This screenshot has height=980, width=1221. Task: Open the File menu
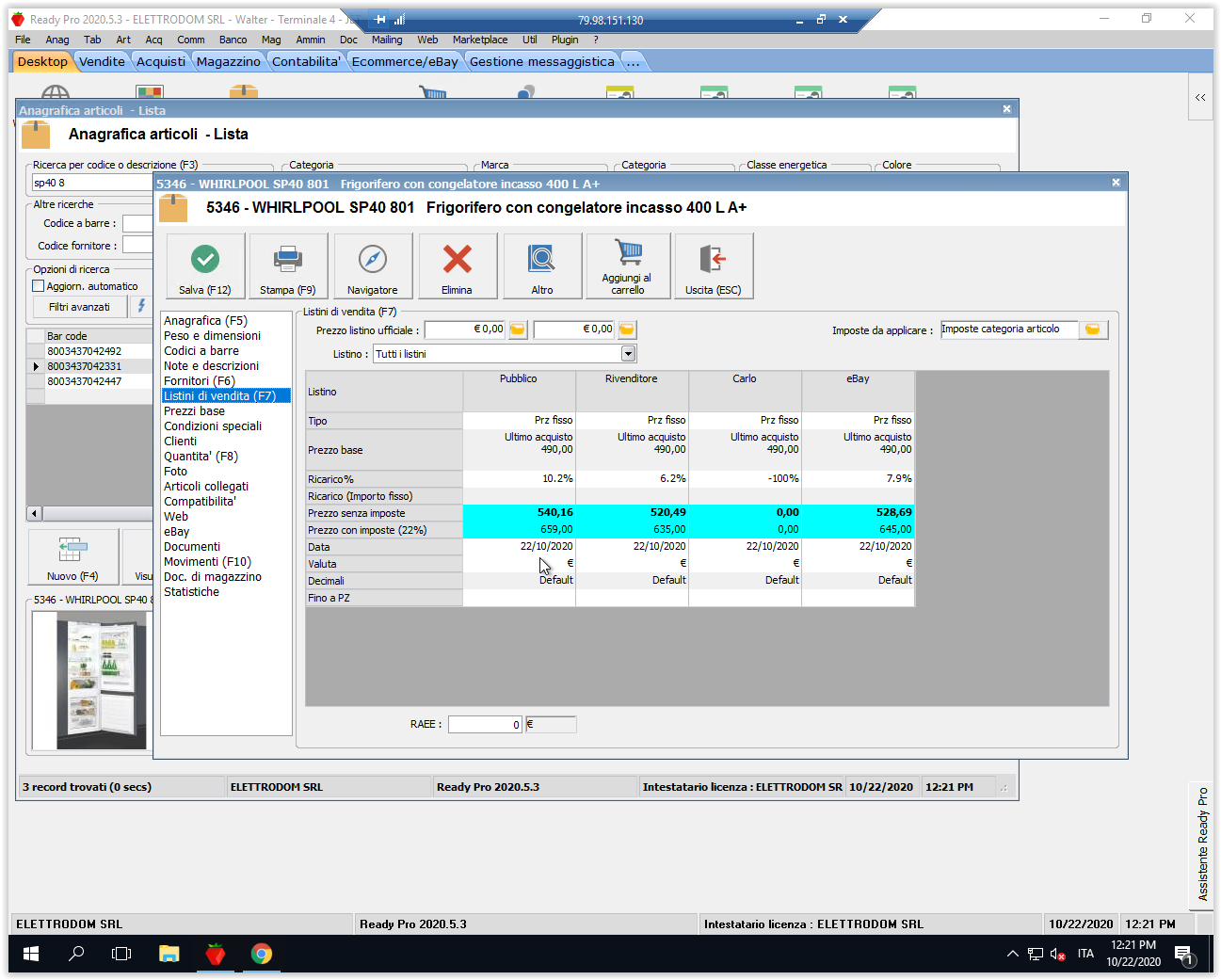23,40
